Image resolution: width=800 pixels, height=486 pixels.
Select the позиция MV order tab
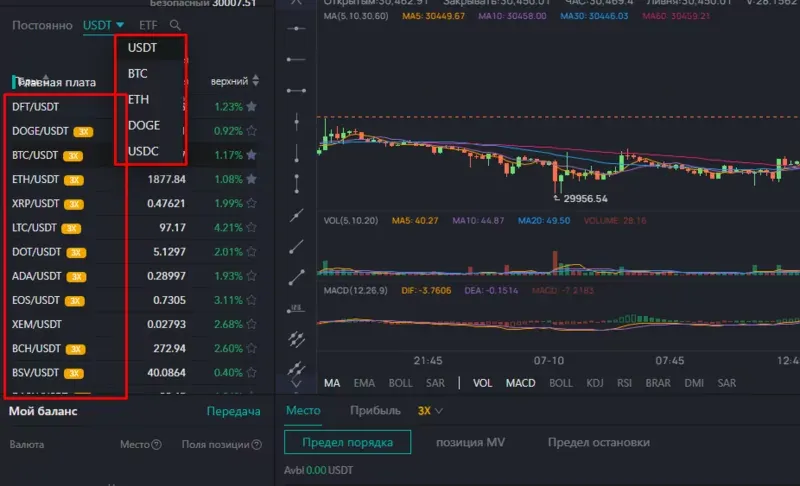pyautogui.click(x=470, y=442)
